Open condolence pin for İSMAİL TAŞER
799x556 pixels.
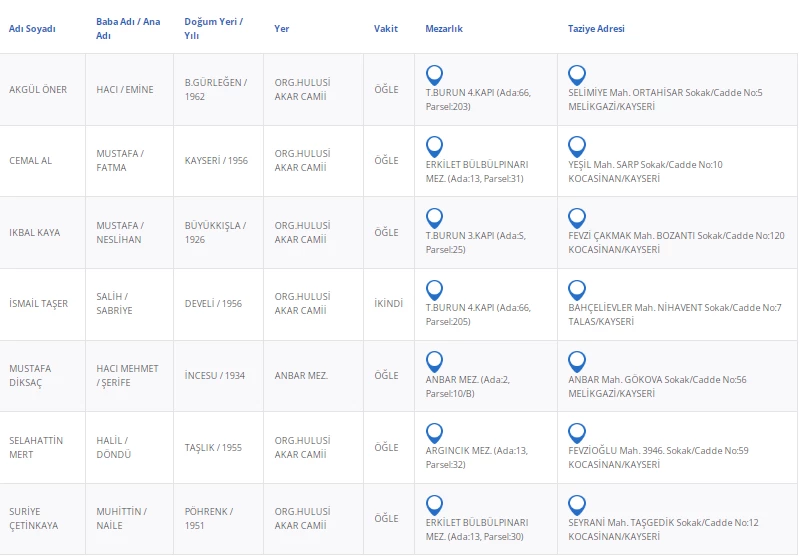pos(577,289)
